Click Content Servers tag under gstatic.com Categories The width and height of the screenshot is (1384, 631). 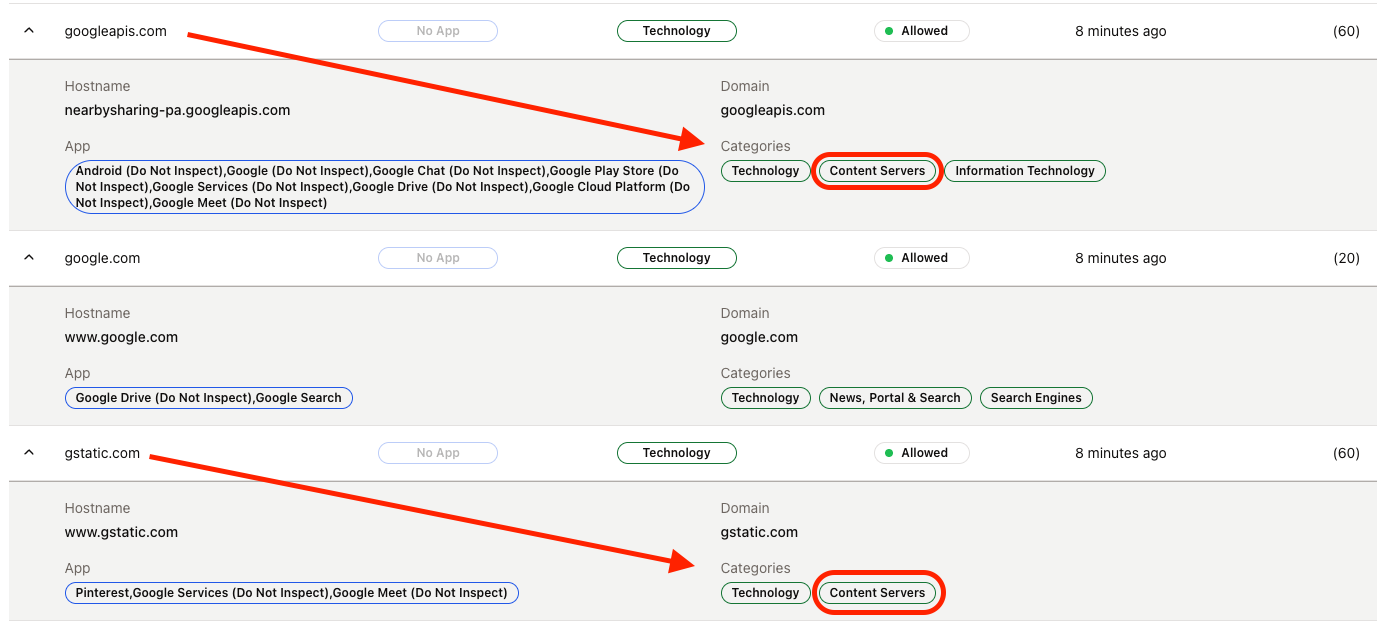[878, 593]
